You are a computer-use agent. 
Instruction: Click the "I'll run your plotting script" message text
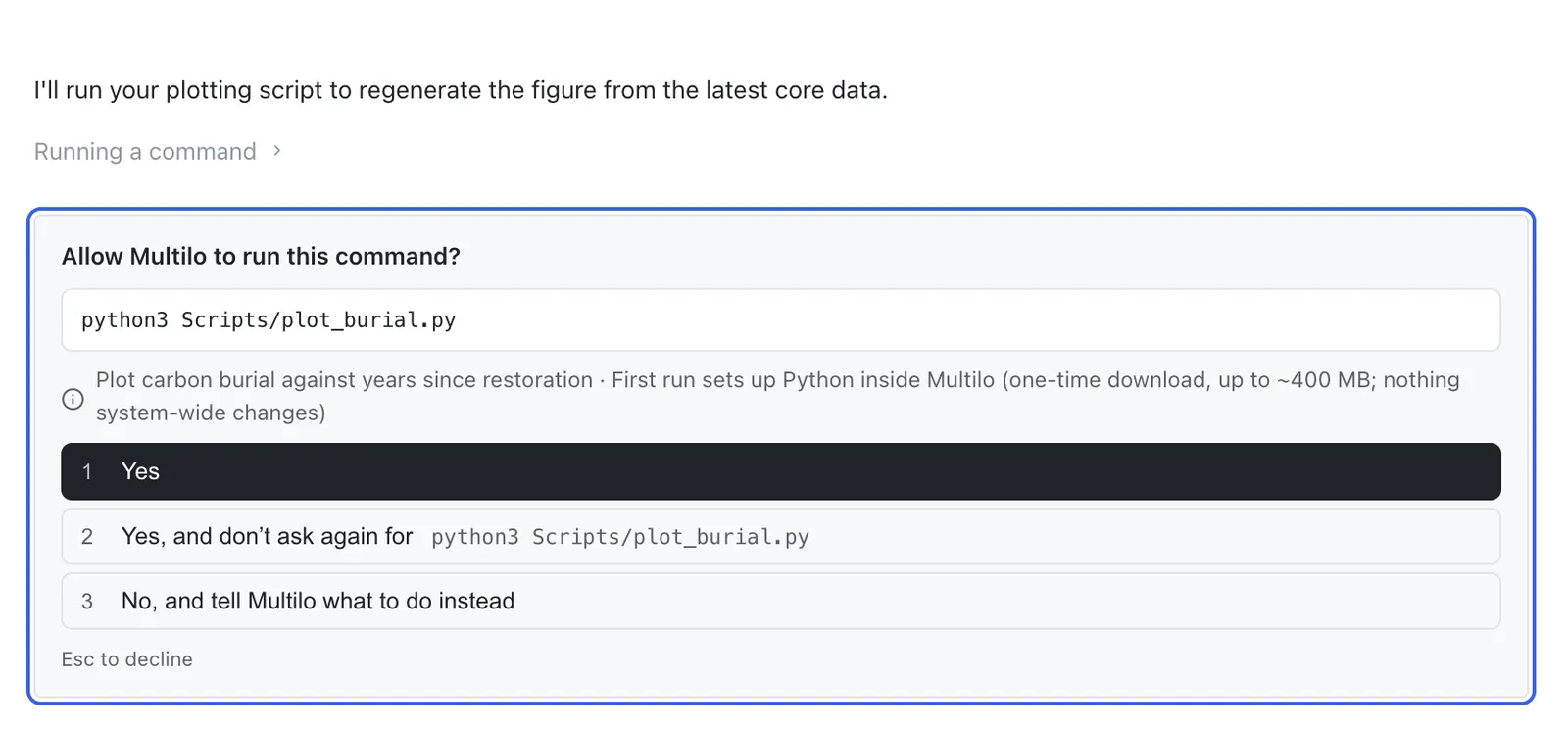(461, 90)
